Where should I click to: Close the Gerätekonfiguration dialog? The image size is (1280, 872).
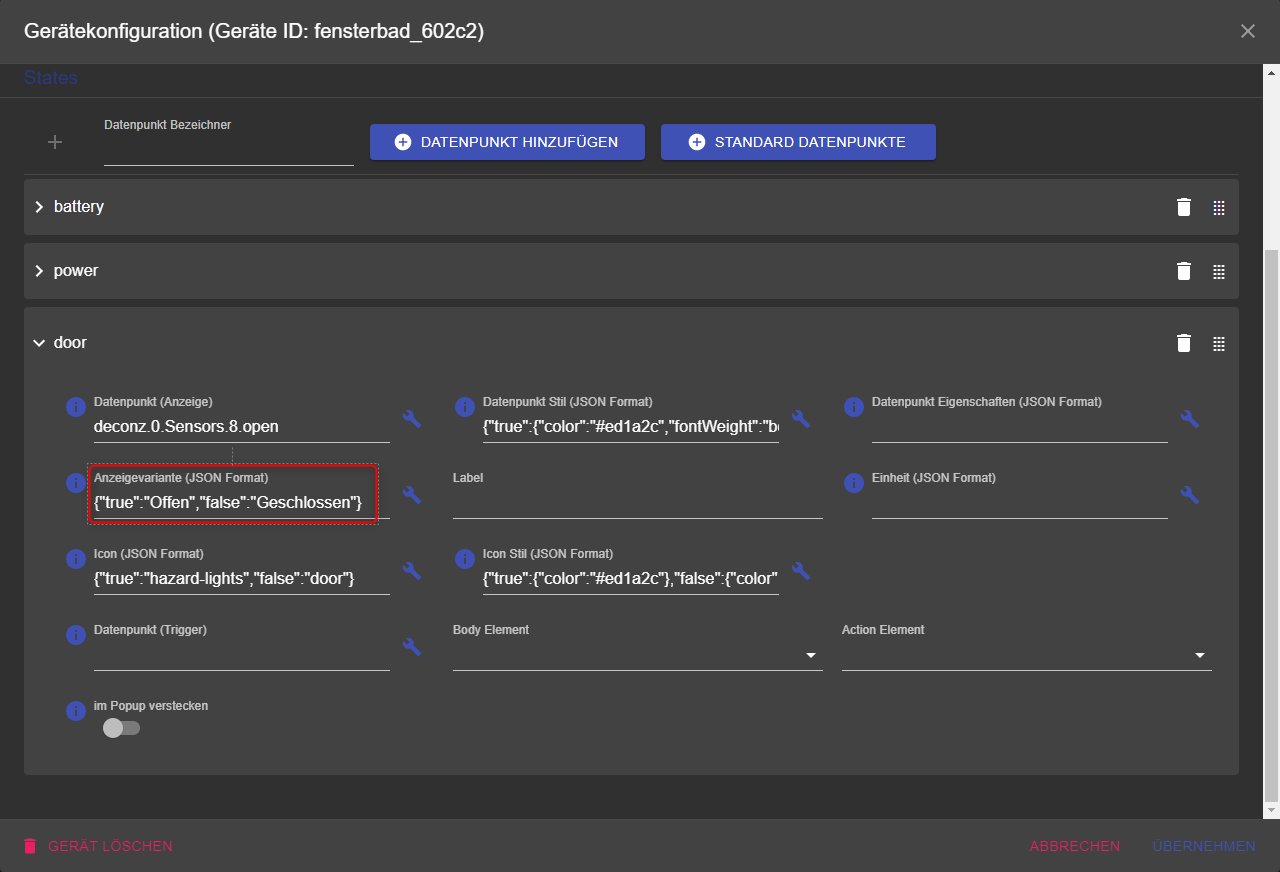click(1248, 31)
